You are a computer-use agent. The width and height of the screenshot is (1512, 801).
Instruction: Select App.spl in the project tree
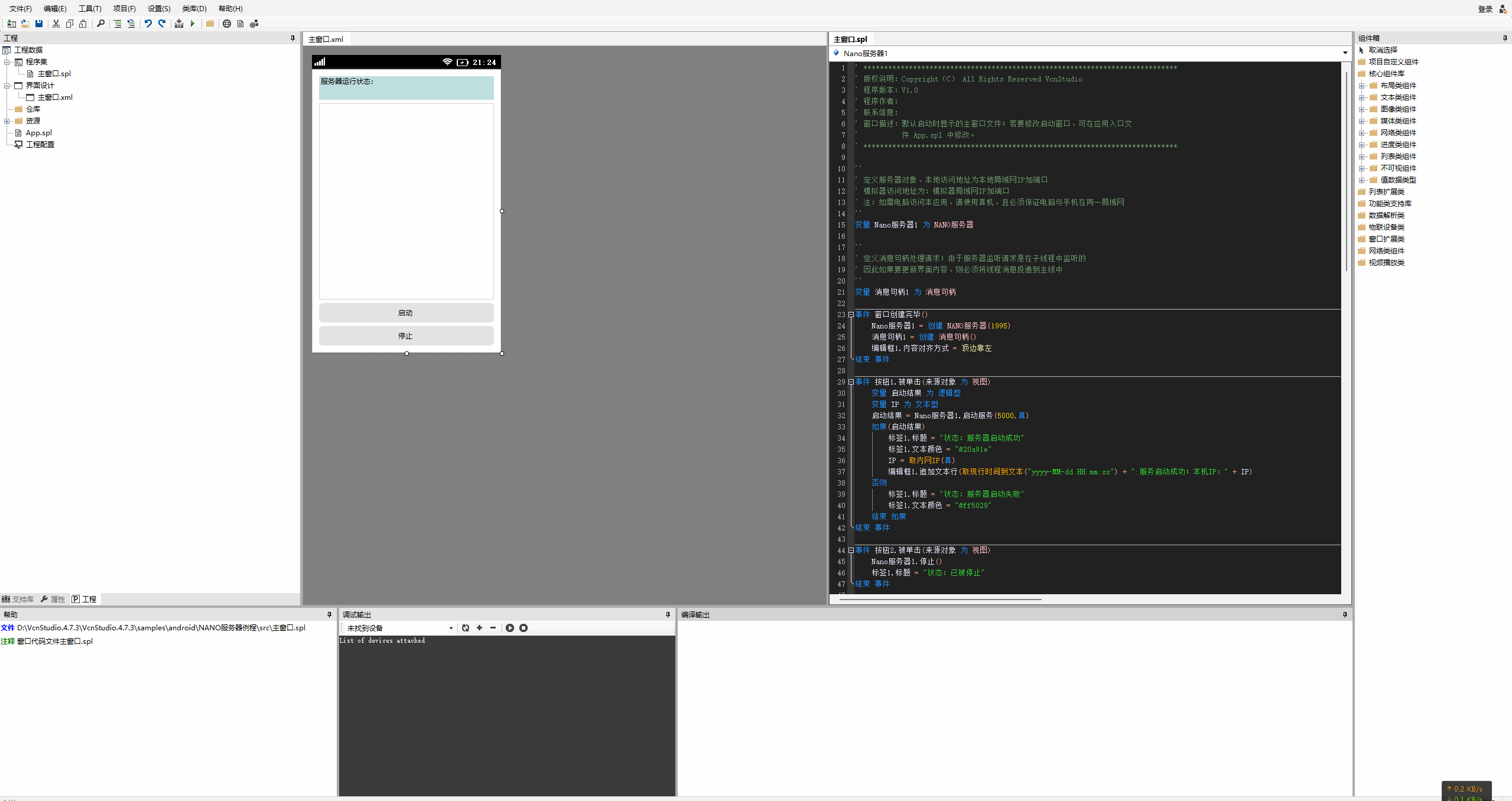[x=38, y=133]
